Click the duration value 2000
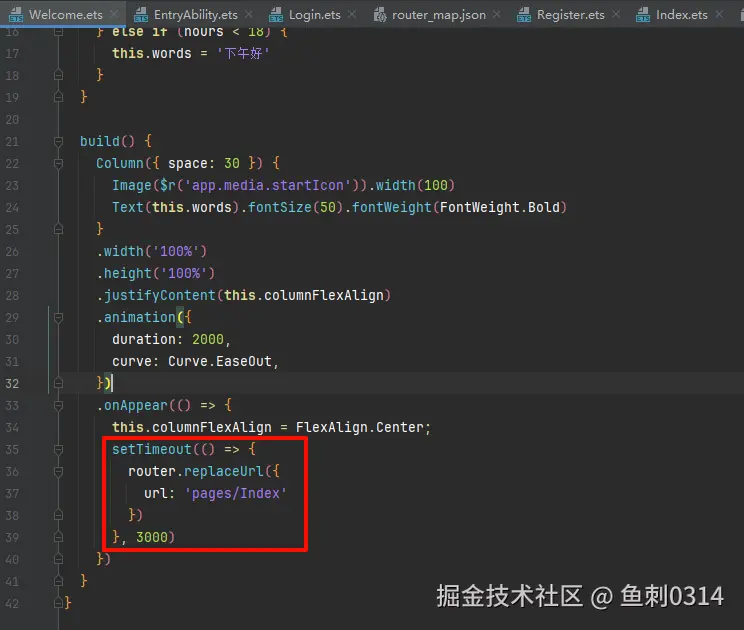 (x=208, y=339)
